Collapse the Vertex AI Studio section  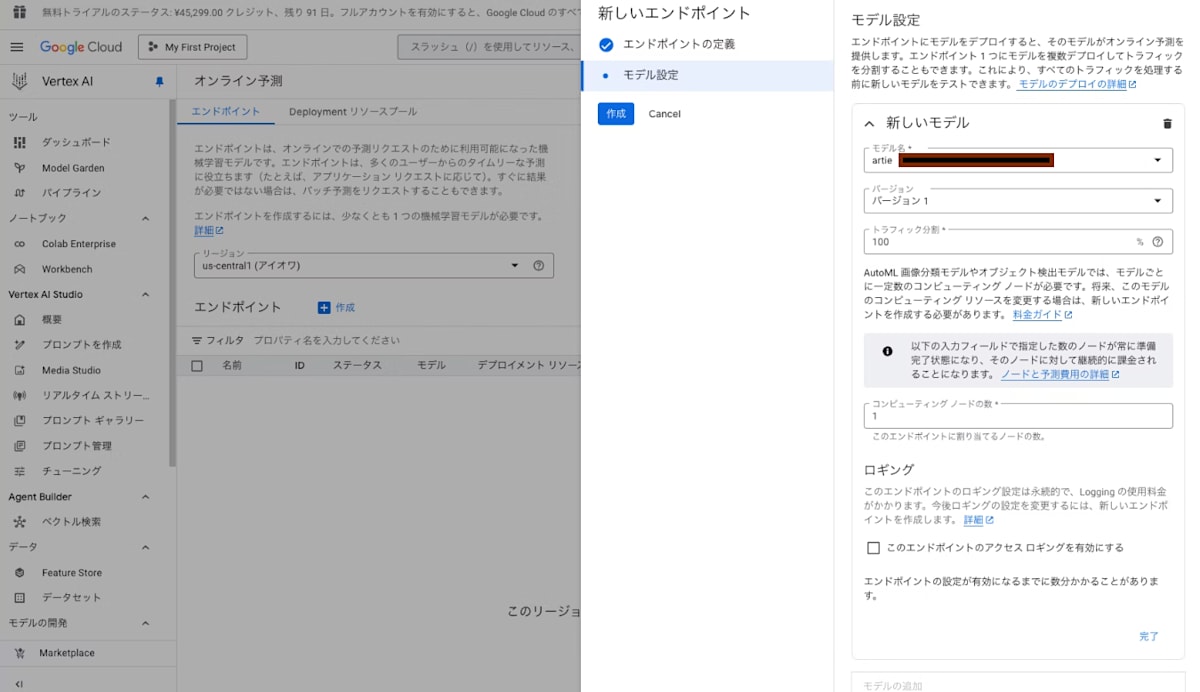click(145, 294)
